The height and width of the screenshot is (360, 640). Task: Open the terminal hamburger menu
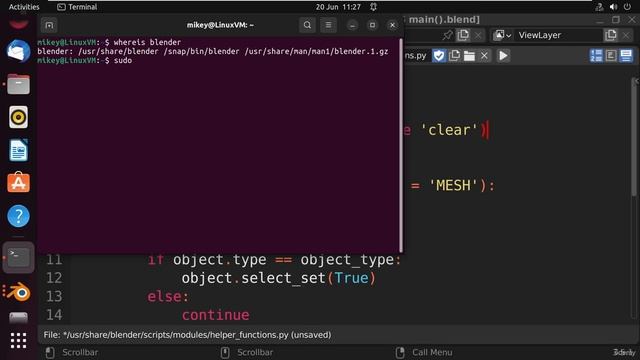(328, 25)
